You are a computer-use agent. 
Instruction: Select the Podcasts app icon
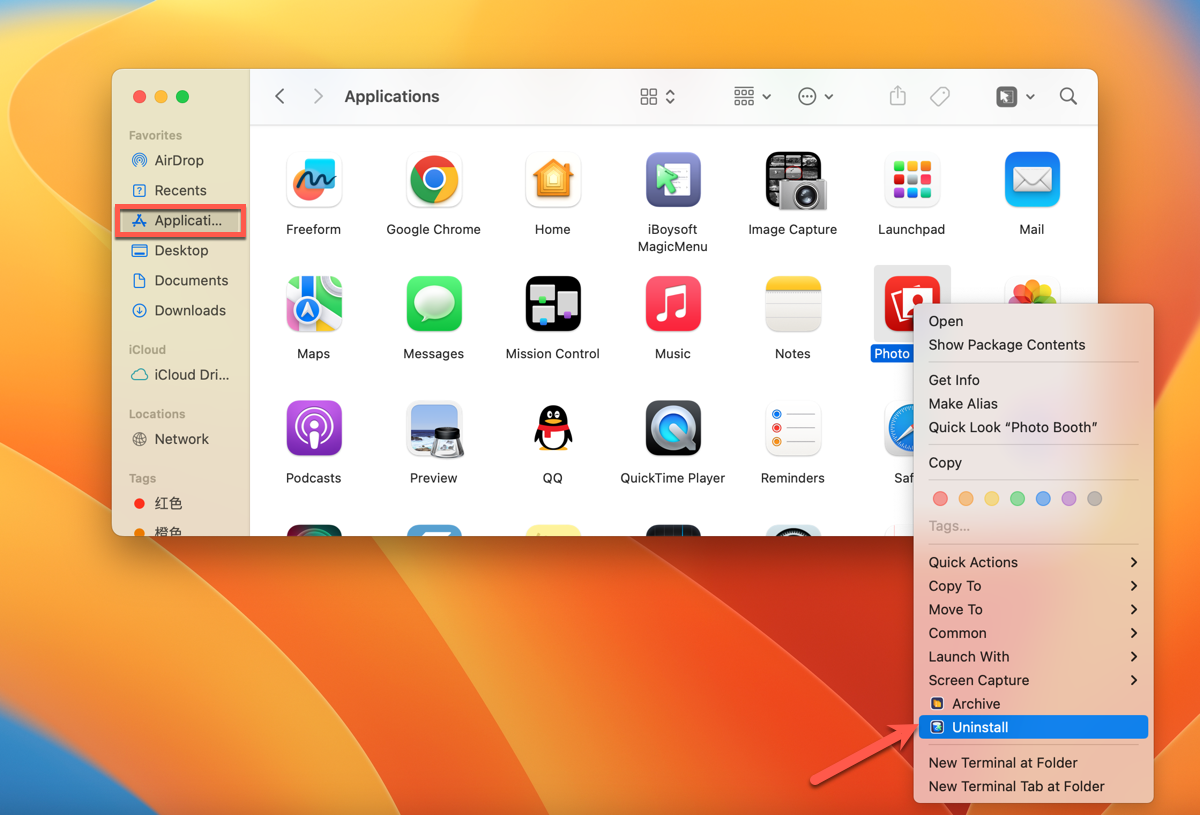pos(313,428)
